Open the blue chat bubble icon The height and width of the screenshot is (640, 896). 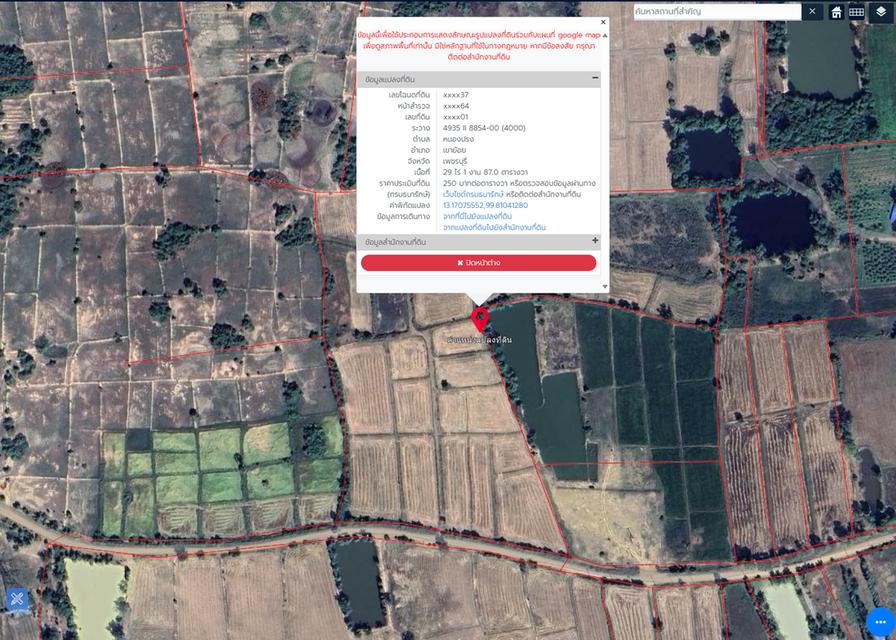tap(879, 621)
